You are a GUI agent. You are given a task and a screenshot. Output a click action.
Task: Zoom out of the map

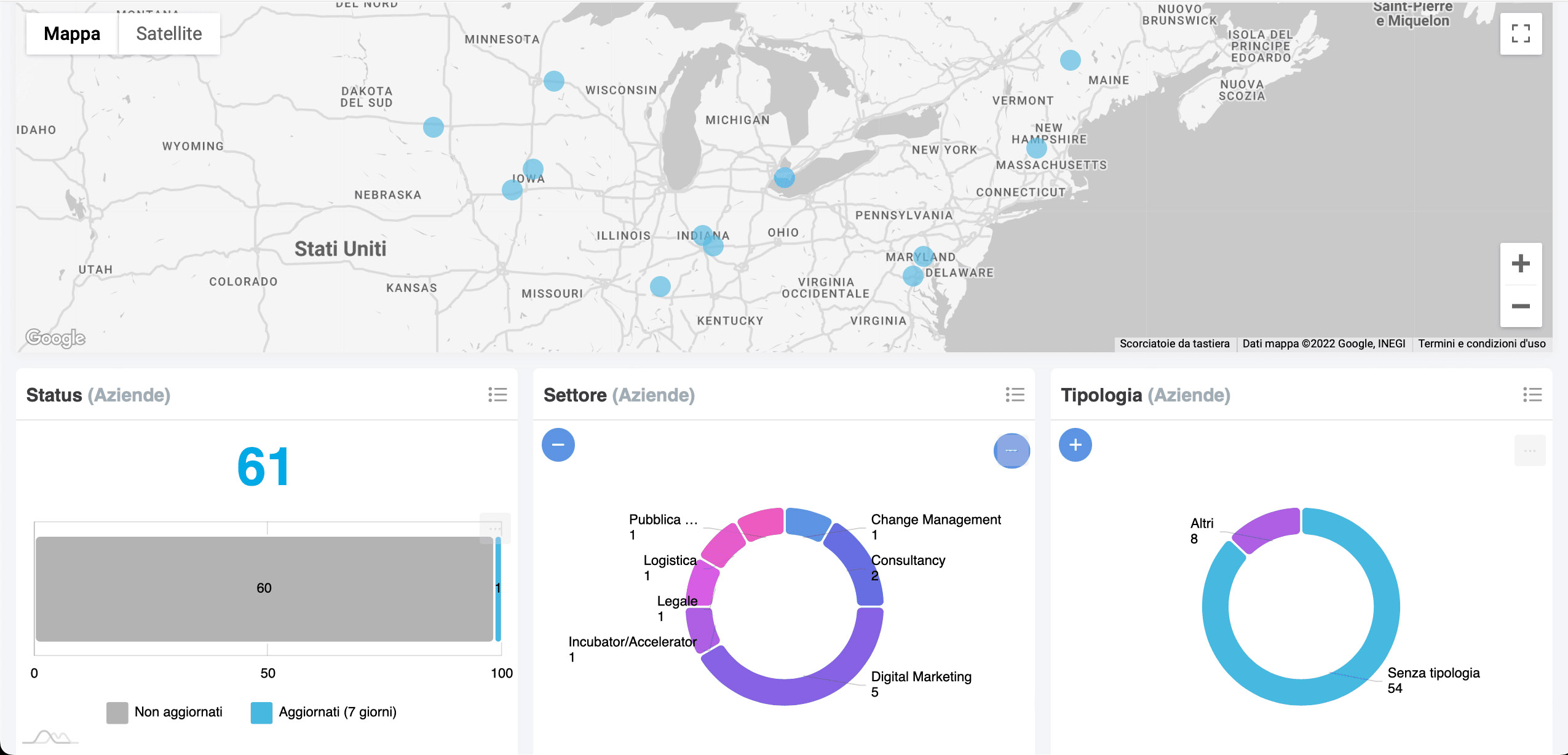[x=1520, y=306]
